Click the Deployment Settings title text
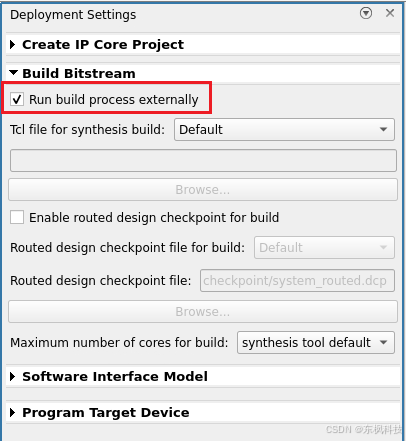The image size is (406, 441). point(73,15)
